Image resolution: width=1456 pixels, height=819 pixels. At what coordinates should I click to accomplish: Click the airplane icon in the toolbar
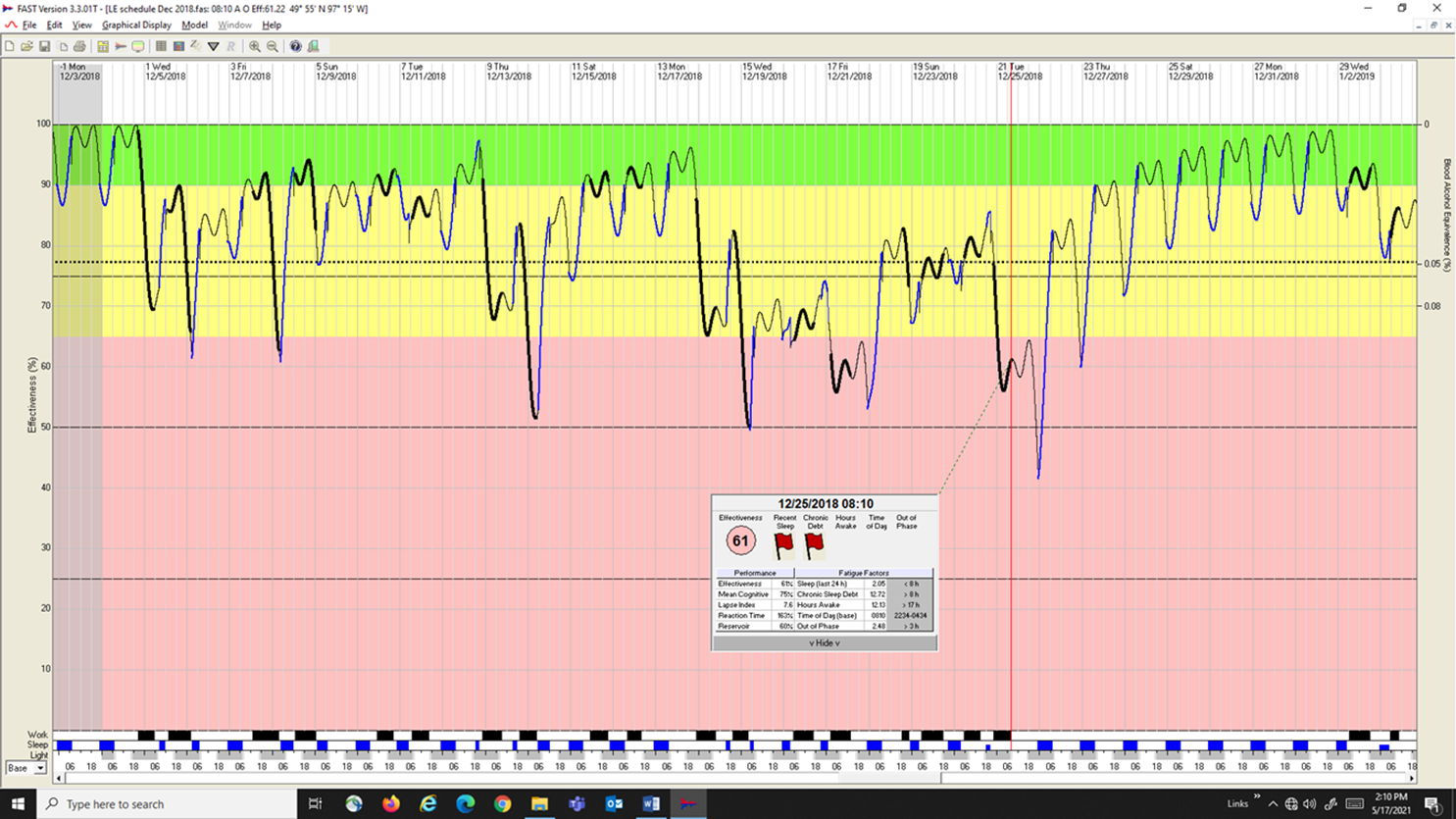coord(121,46)
